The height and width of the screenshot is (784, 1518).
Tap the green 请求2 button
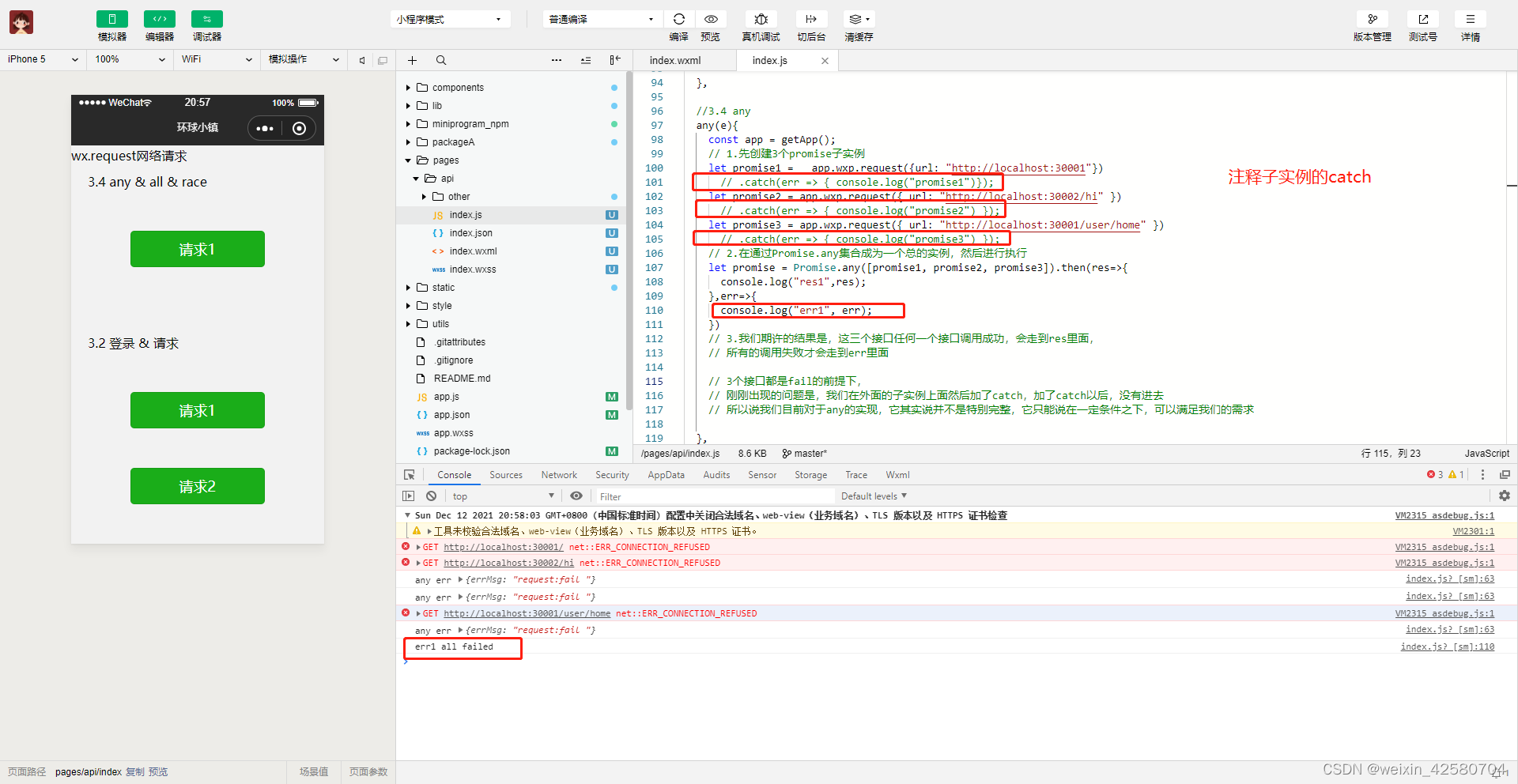pyautogui.click(x=198, y=486)
